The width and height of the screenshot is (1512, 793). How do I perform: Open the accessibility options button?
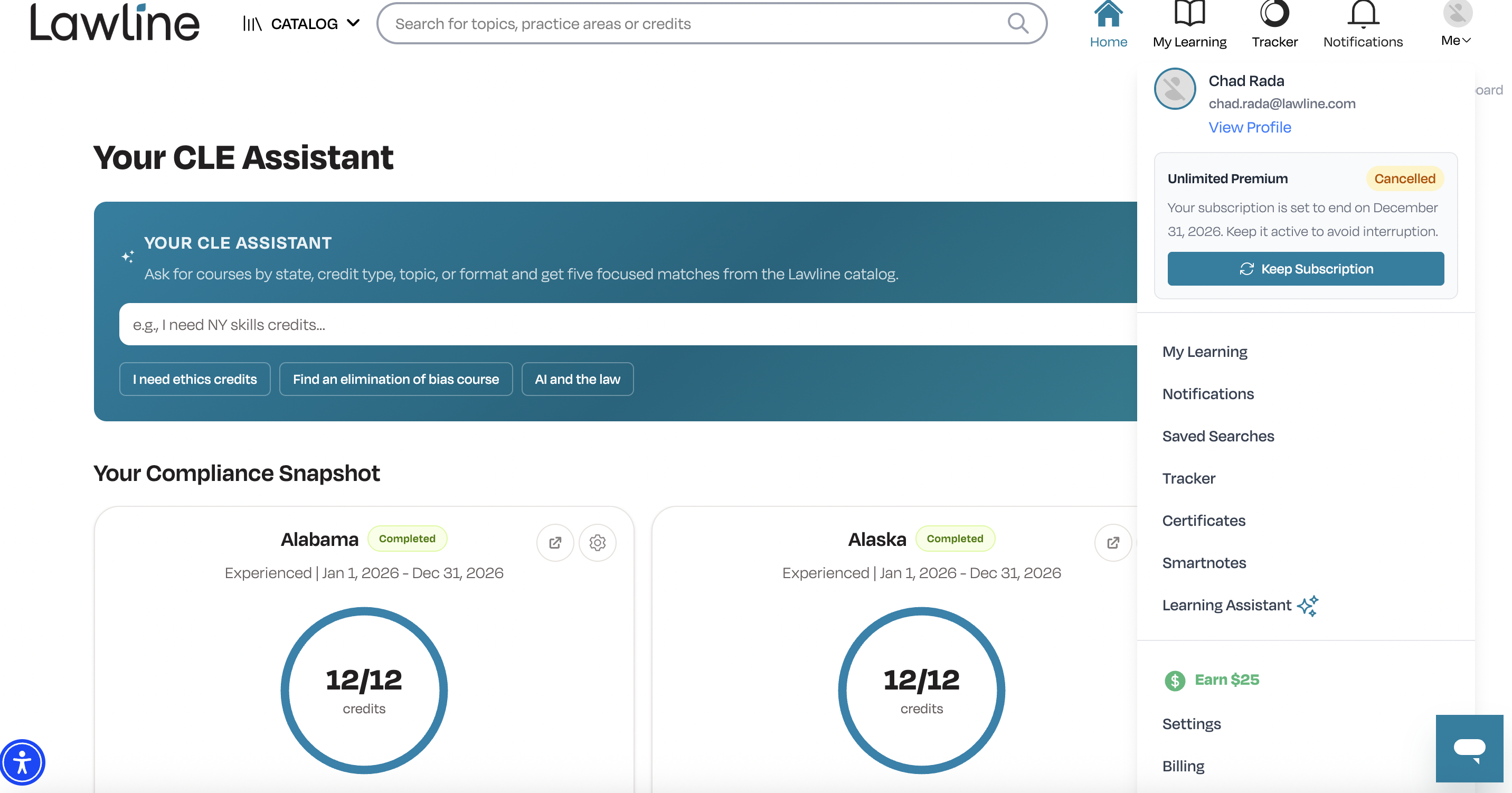point(22,762)
